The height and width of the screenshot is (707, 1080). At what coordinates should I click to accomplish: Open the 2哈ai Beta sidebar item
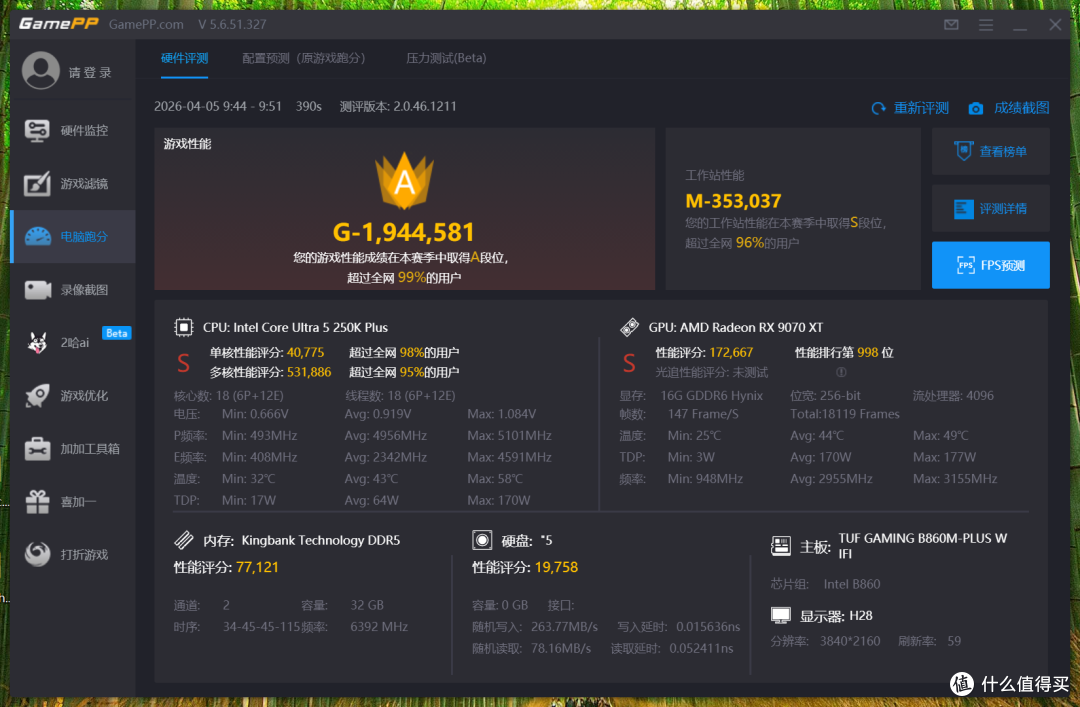click(x=72, y=342)
